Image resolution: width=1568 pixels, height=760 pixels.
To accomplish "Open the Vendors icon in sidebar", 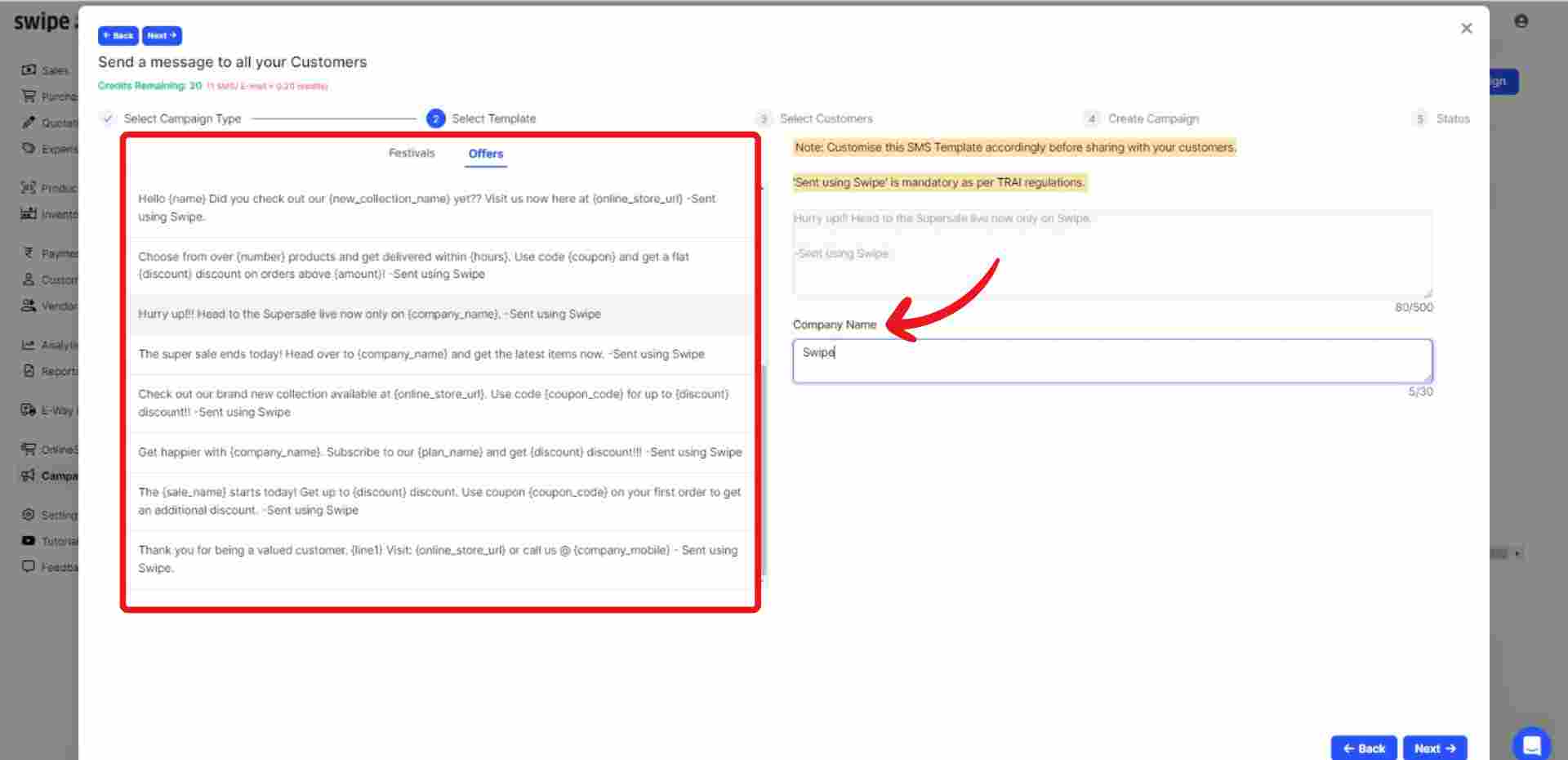I will pos(29,306).
